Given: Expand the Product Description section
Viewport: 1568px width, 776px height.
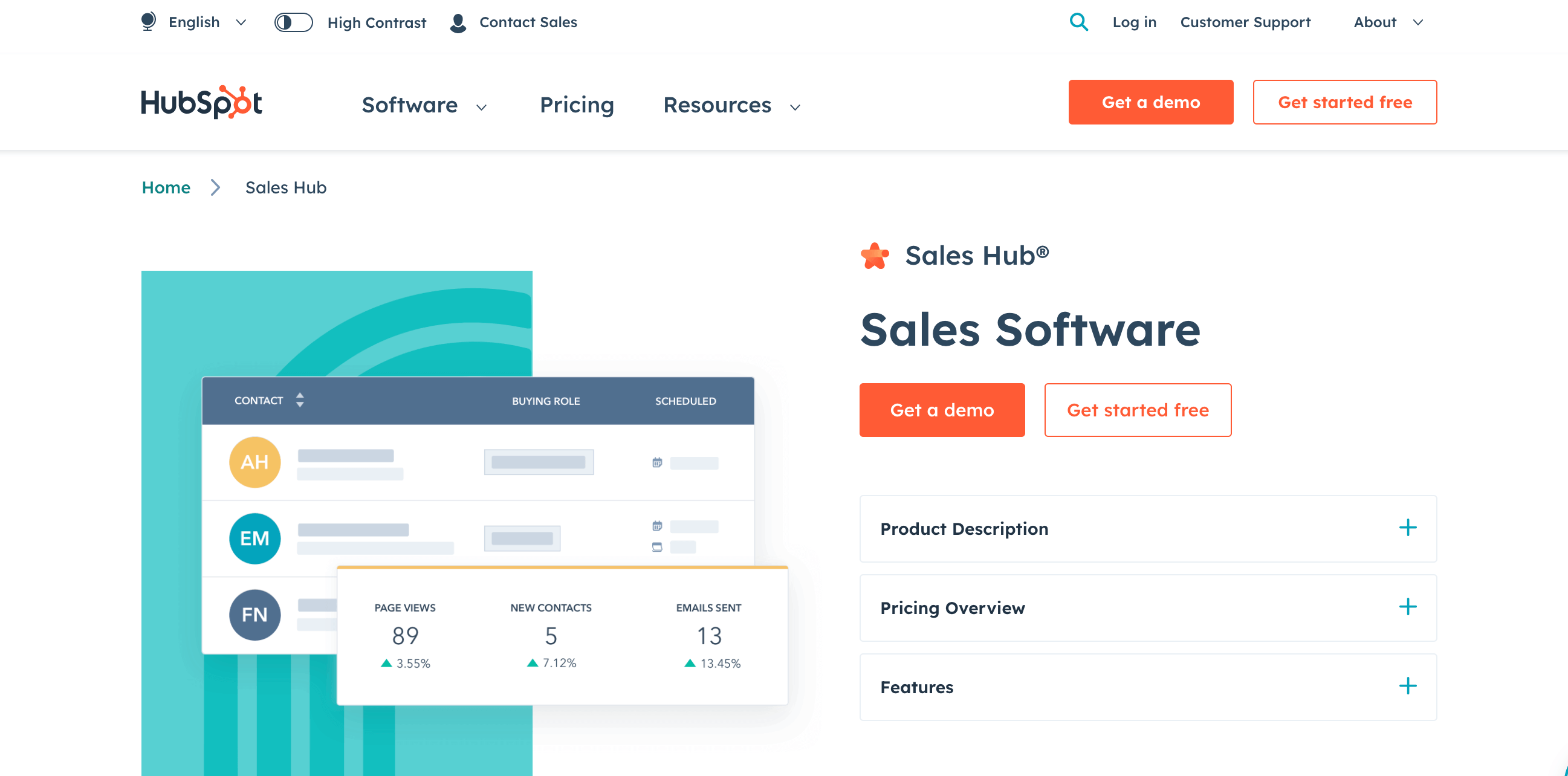Looking at the screenshot, I should point(1148,528).
